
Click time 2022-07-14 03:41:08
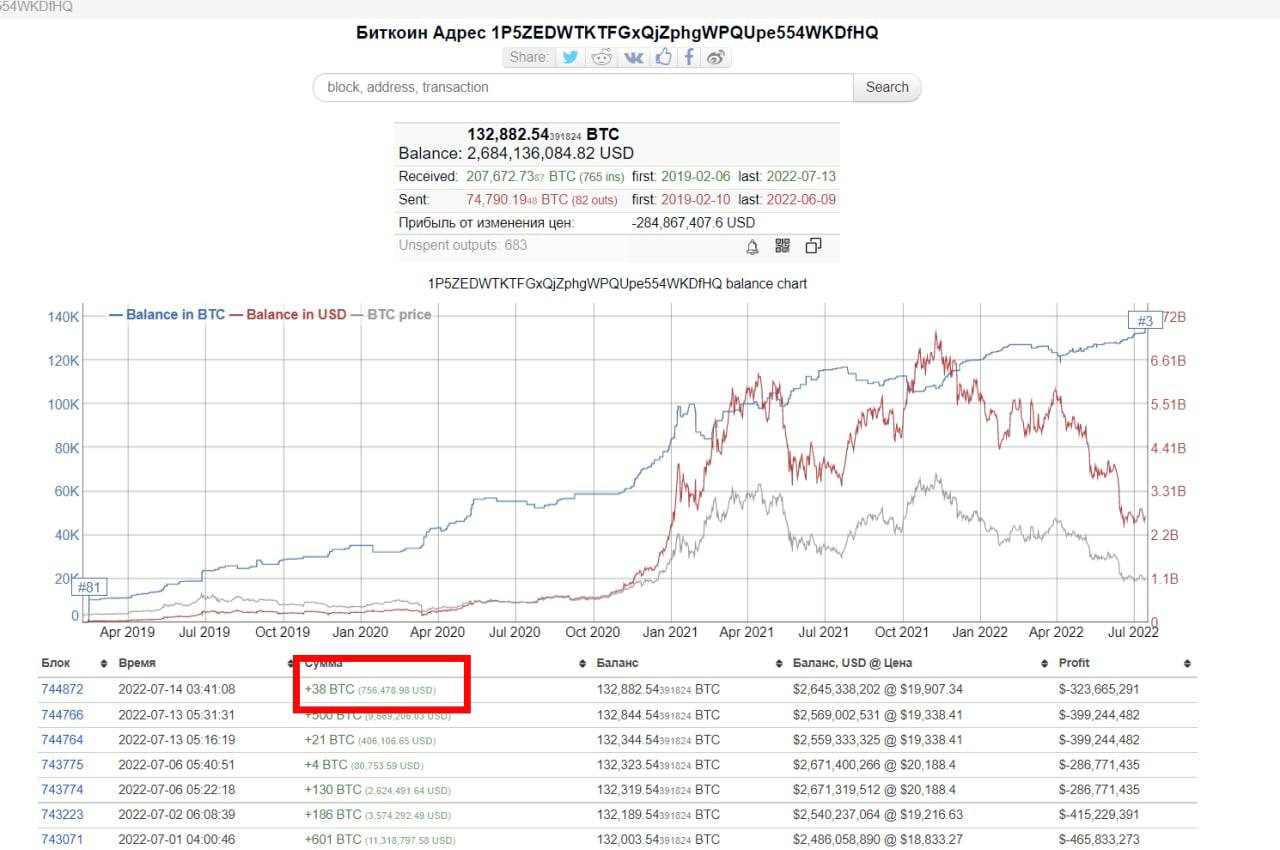[x=177, y=689]
